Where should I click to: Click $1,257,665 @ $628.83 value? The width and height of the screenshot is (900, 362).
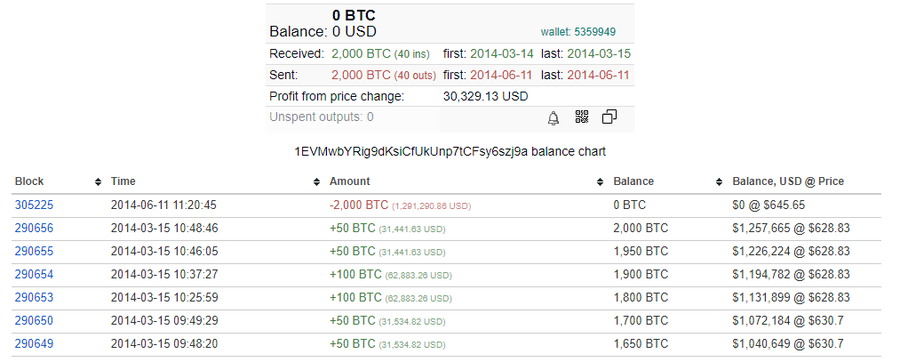click(791, 228)
